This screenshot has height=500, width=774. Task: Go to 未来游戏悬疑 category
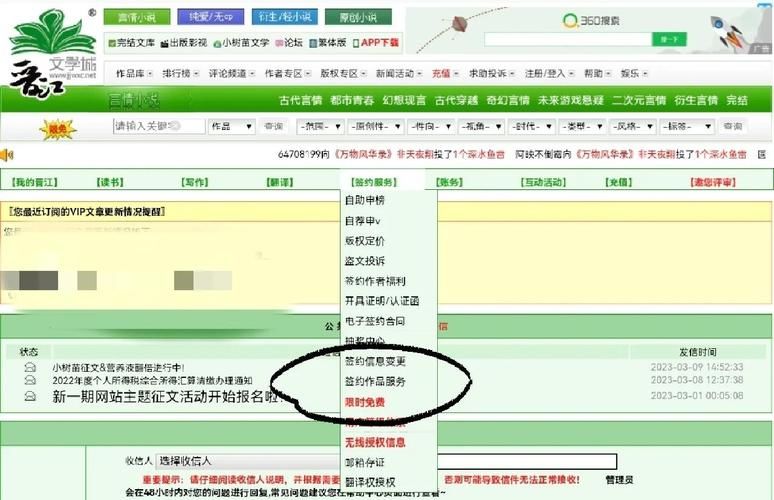tap(571, 100)
